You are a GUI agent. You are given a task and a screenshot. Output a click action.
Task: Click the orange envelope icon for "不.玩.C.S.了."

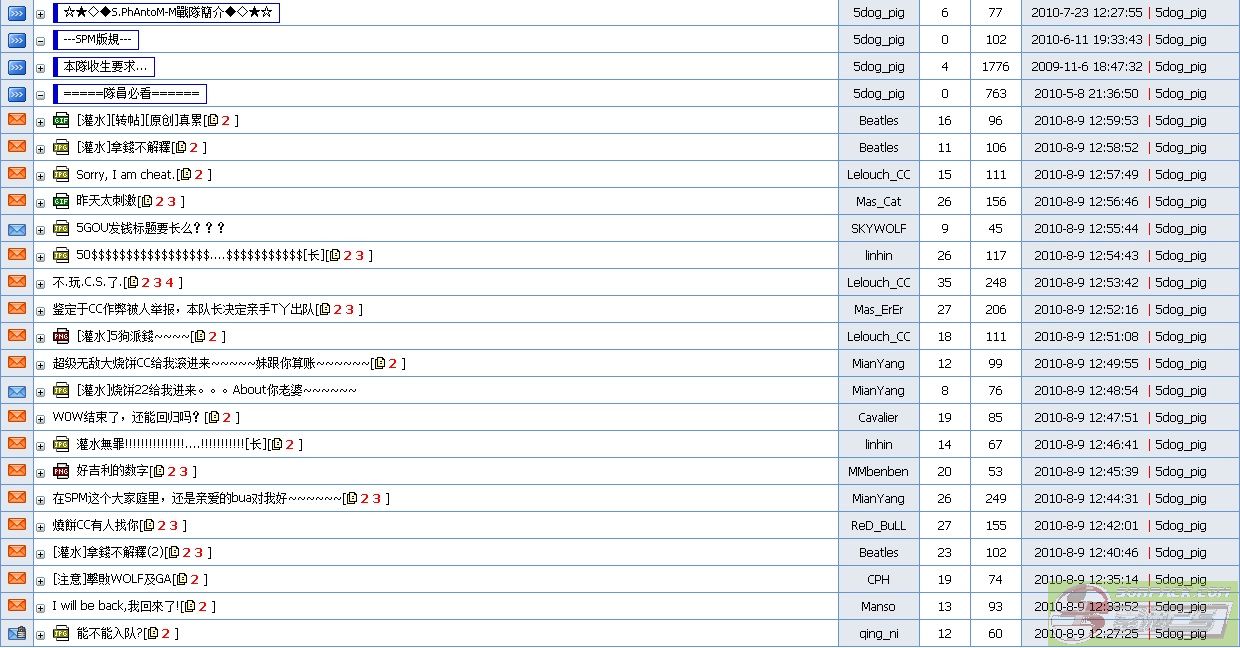[x=17, y=282]
